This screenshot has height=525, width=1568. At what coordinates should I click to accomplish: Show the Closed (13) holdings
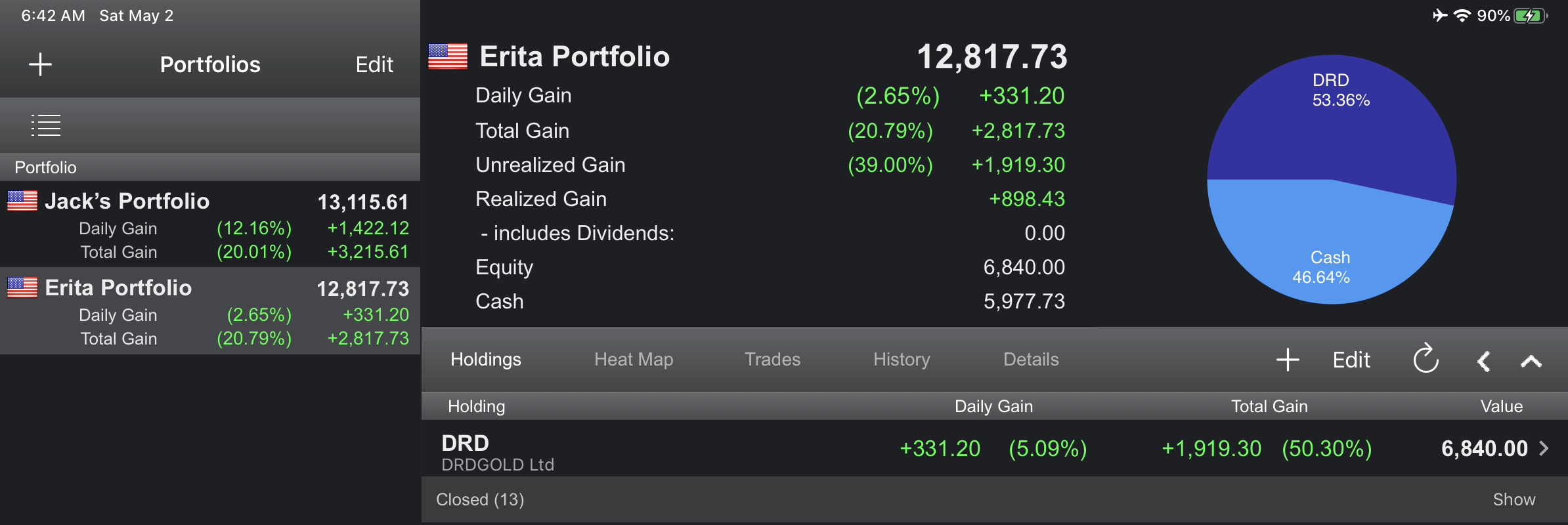pos(1514,499)
